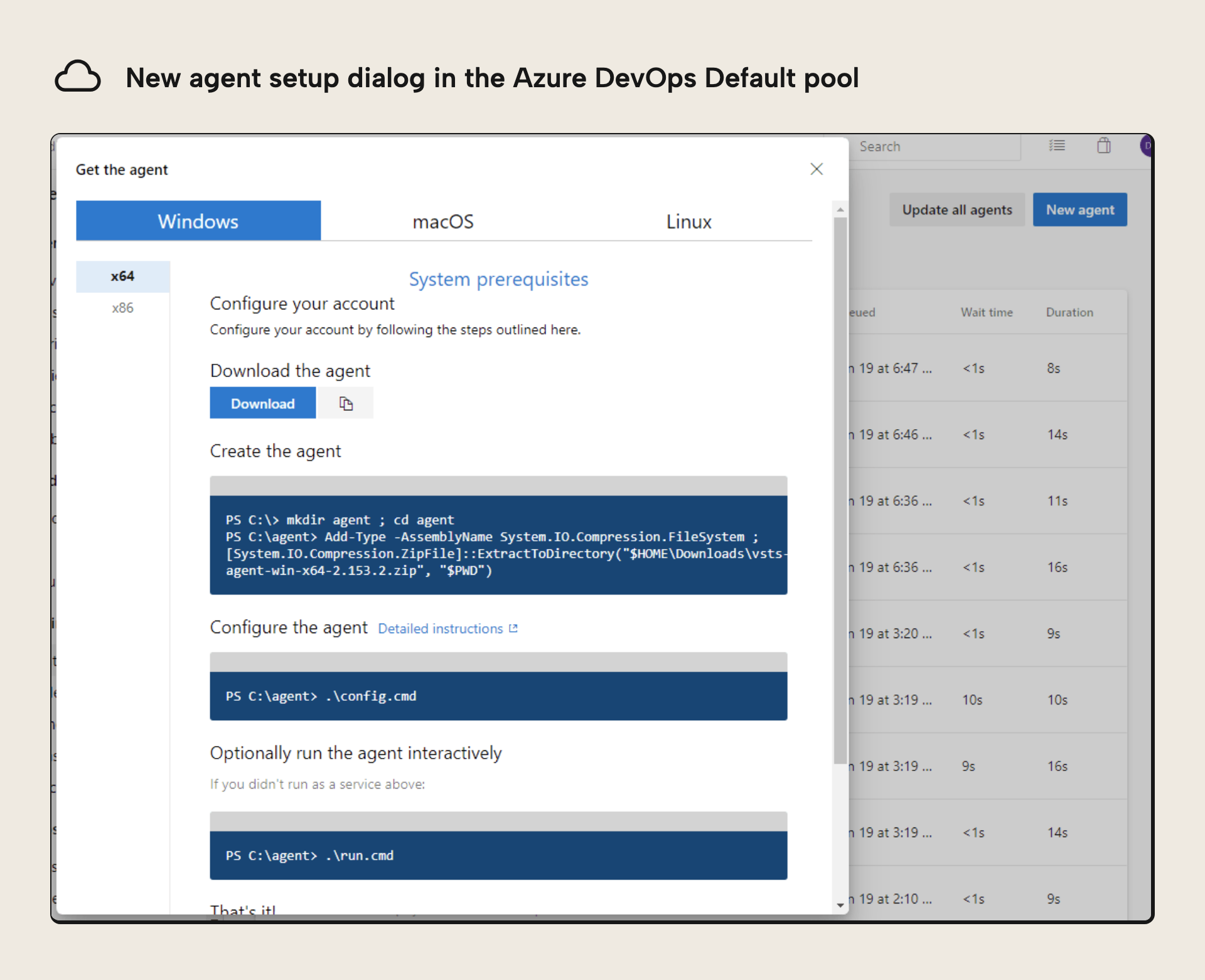Click the New agent button
Image resolution: width=1205 pixels, height=980 pixels.
click(x=1079, y=210)
